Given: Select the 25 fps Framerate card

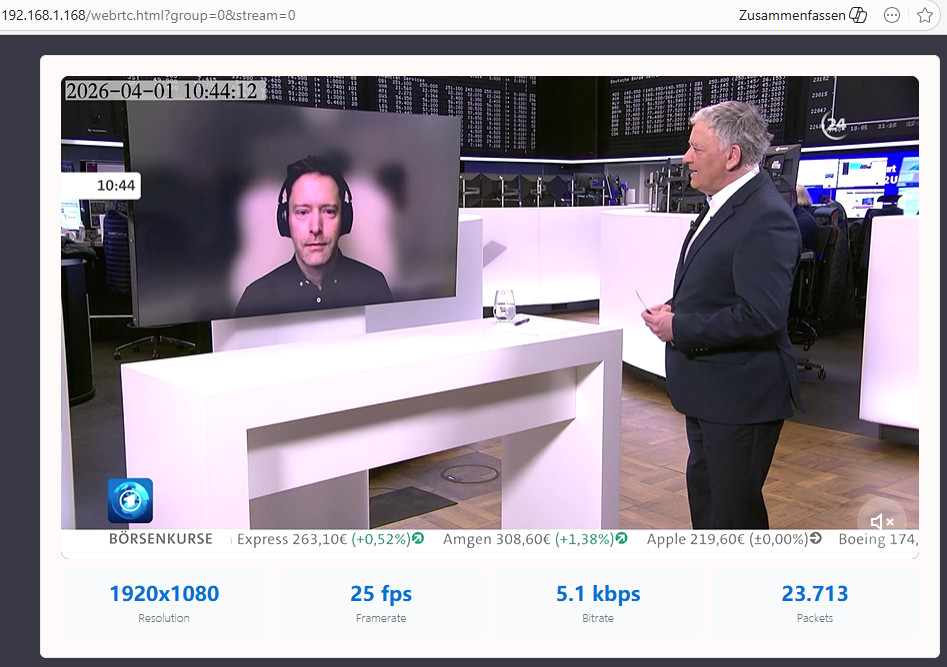Looking at the screenshot, I should pos(381,603).
